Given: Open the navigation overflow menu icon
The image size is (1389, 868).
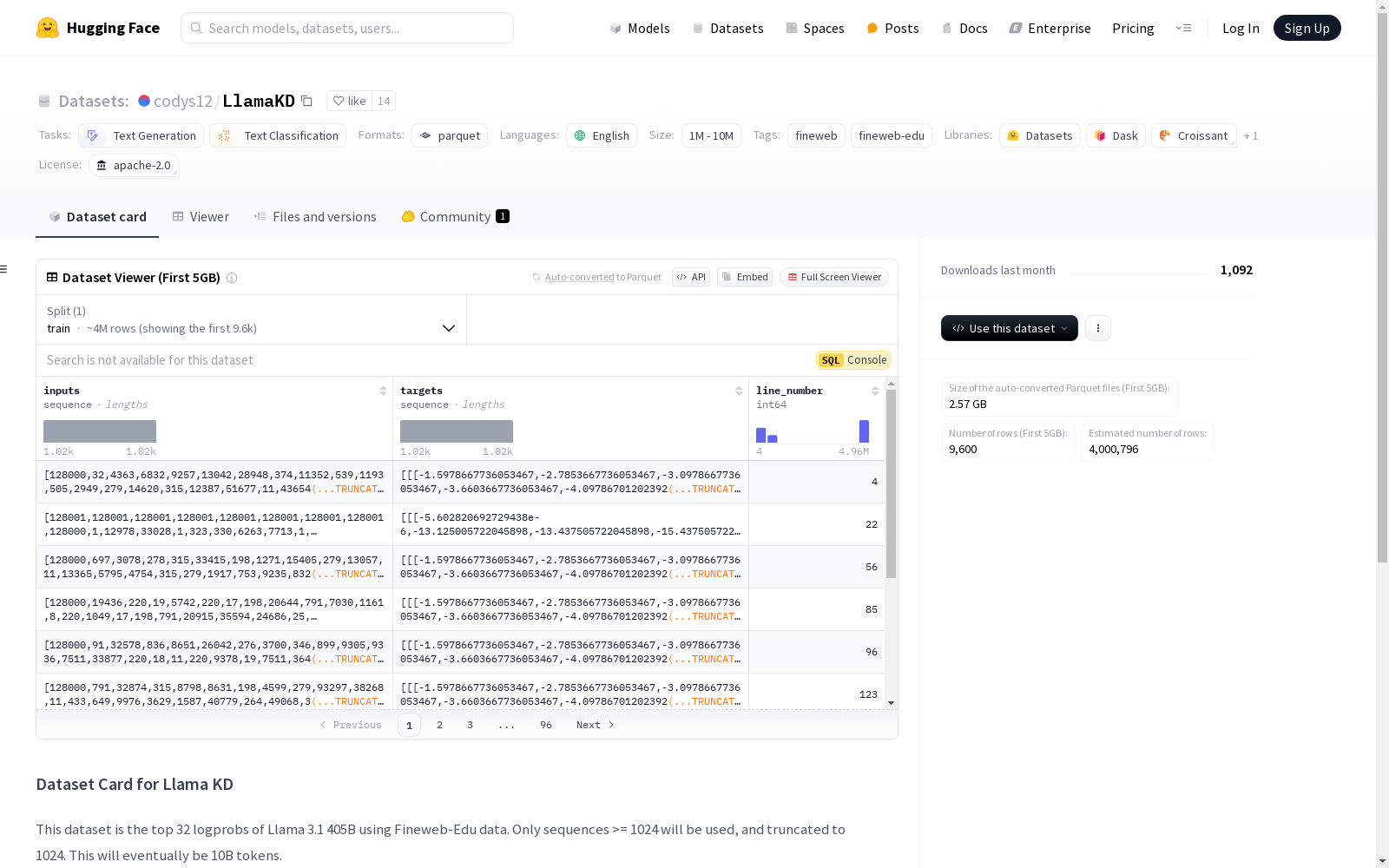Looking at the screenshot, I should tap(1183, 28).
